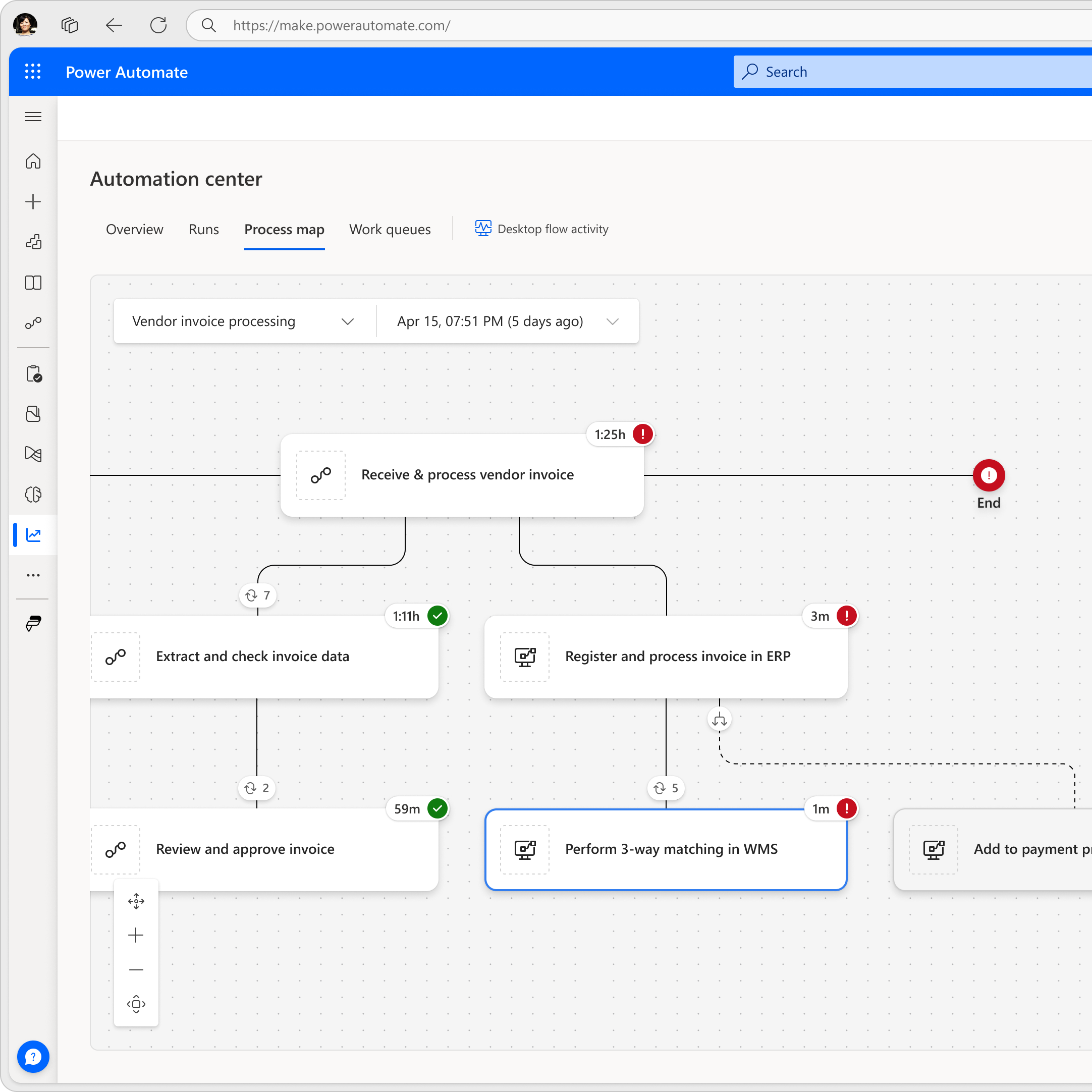Open the help chat bubble button
Image resolution: width=1092 pixels, height=1092 pixels.
[x=33, y=1056]
